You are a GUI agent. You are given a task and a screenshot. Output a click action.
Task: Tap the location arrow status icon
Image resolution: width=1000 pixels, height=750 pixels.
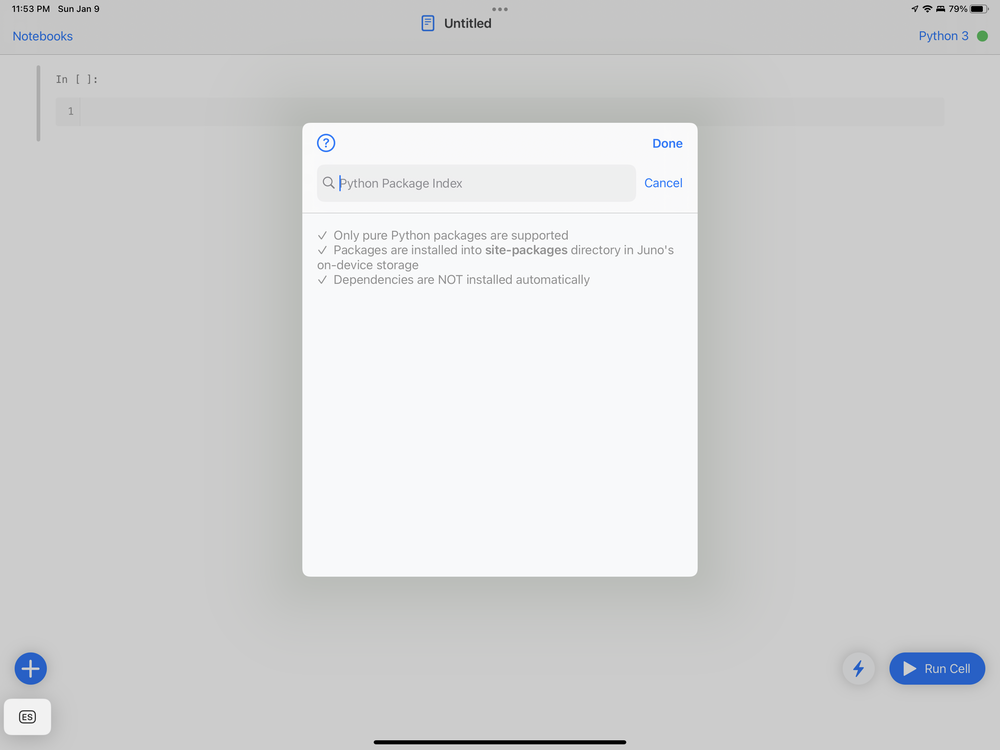pos(915,9)
